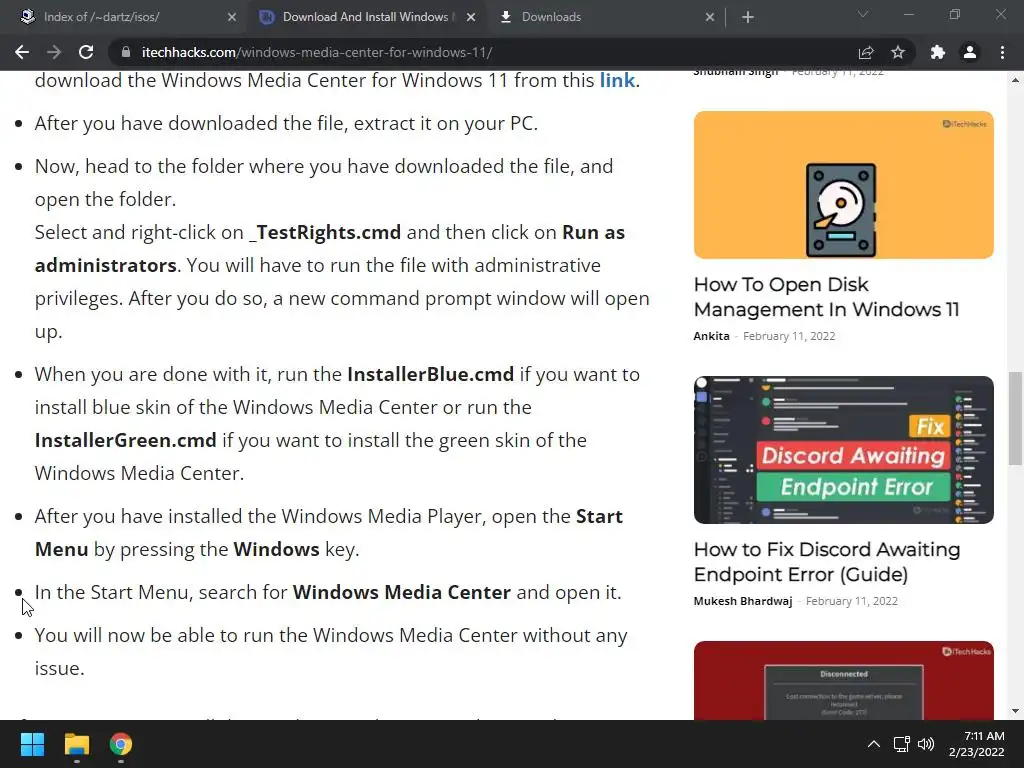
Task: Click the '_TestRights.cmd' bold text
Action: [325, 232]
